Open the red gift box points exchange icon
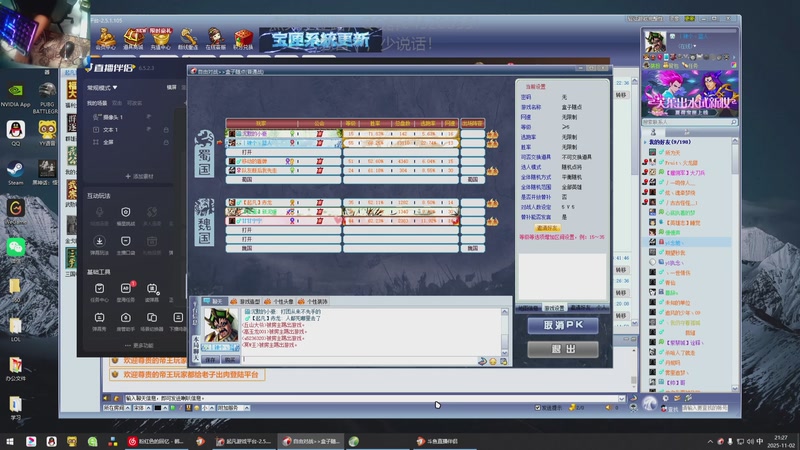 [x=243, y=39]
